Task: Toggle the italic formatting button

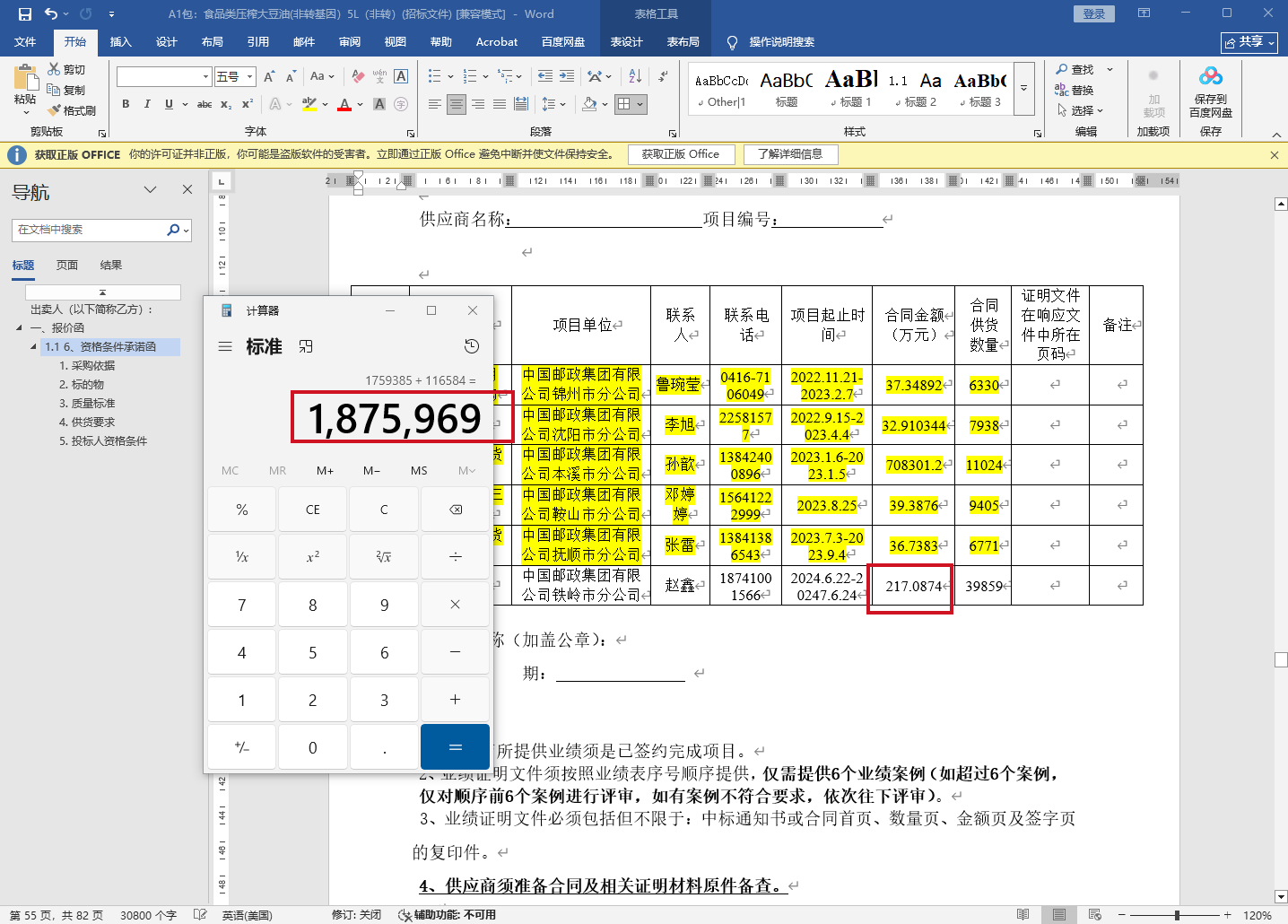Action: click(x=147, y=104)
